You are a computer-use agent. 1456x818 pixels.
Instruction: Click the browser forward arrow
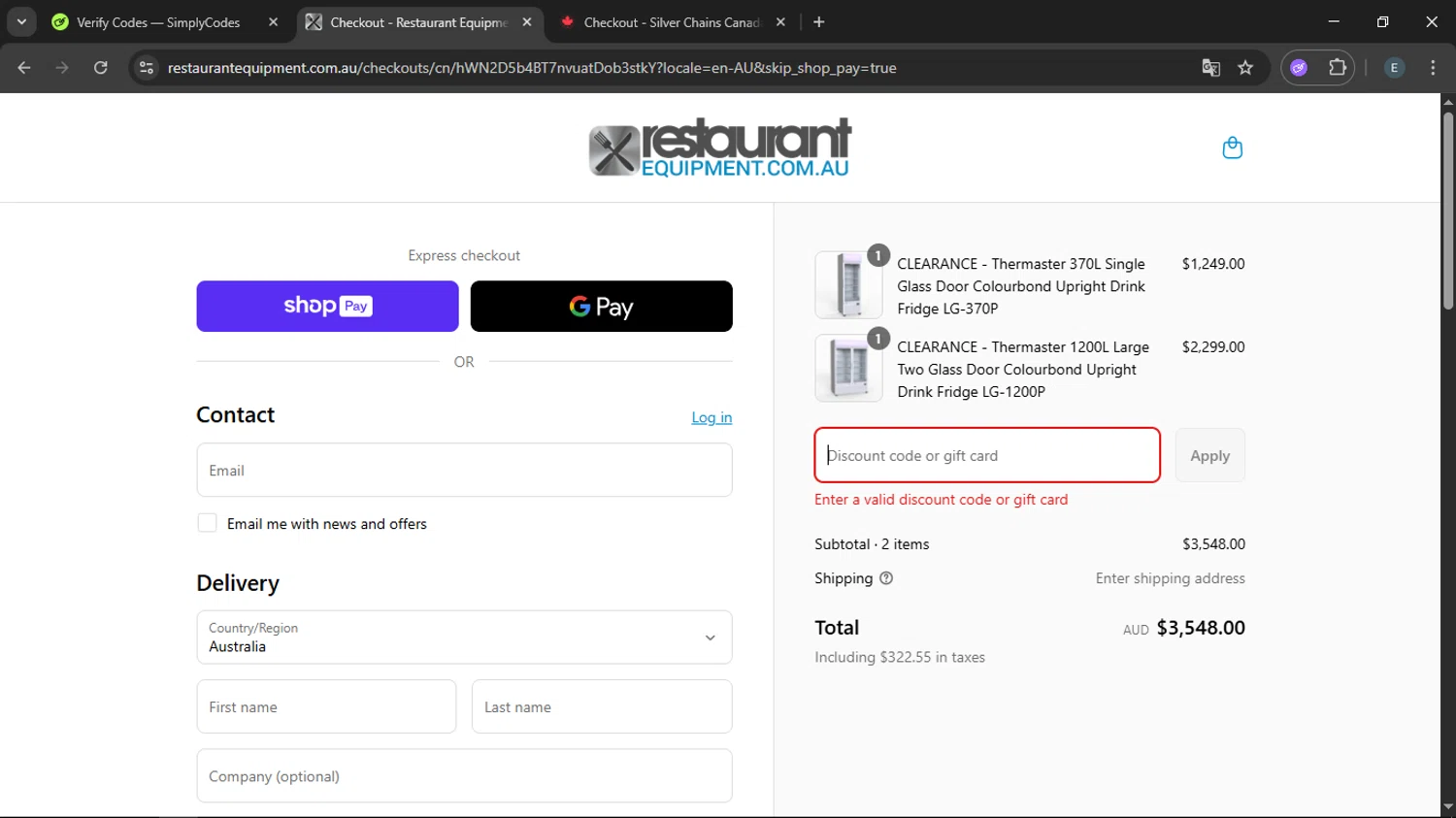(62, 68)
